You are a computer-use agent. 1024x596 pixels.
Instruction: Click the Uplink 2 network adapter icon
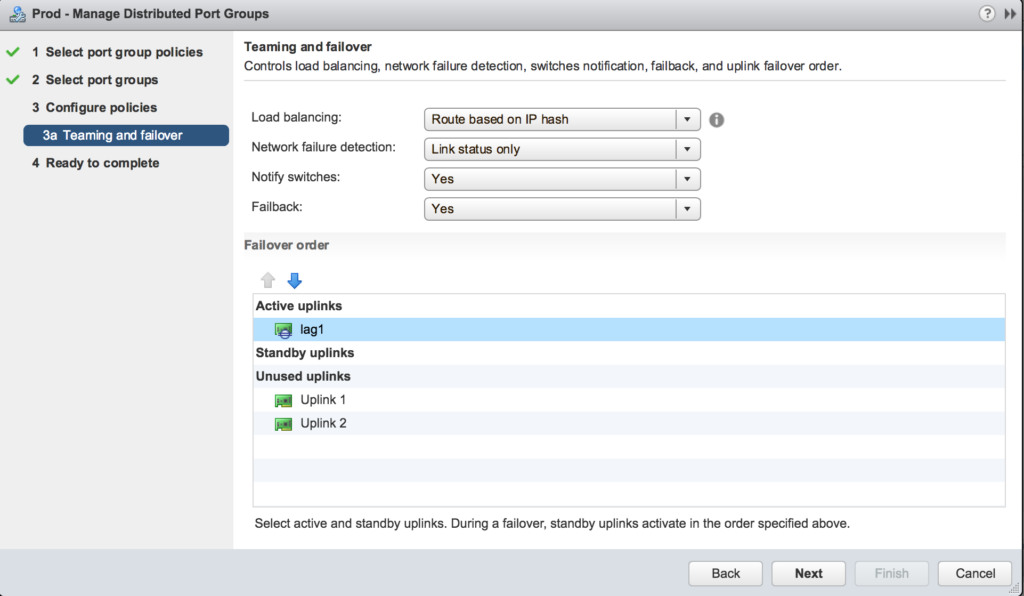tap(283, 424)
